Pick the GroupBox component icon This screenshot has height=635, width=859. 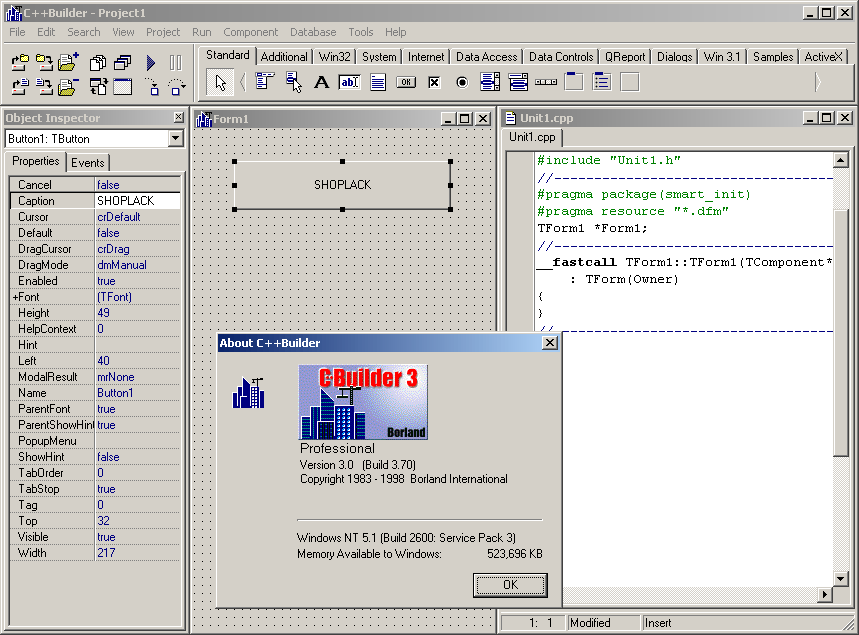574,82
